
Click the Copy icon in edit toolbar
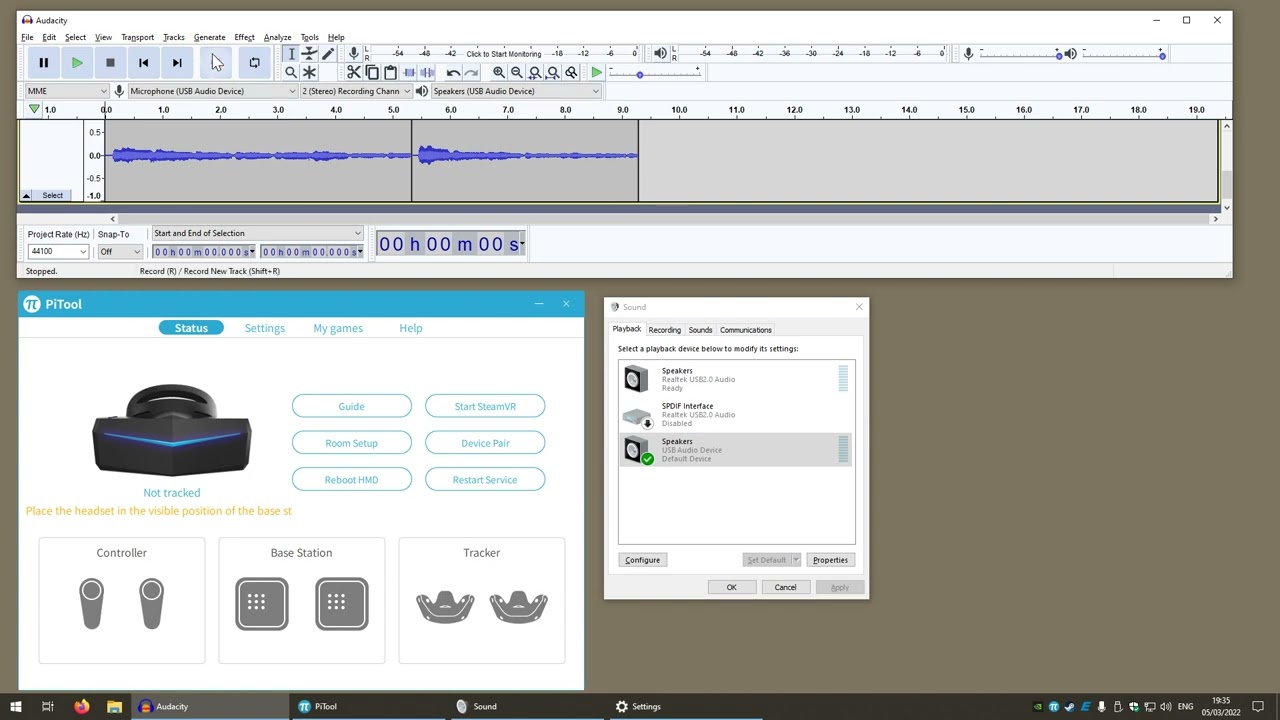click(372, 72)
